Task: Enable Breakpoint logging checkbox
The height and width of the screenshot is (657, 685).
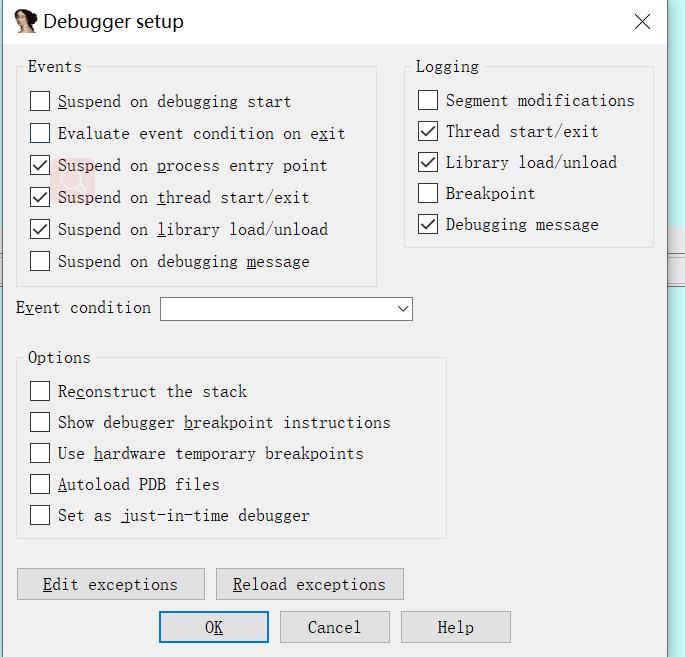Action: click(428, 194)
